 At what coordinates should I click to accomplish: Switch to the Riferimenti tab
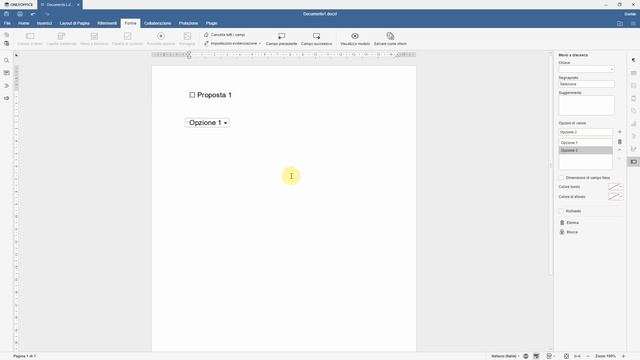(107, 23)
